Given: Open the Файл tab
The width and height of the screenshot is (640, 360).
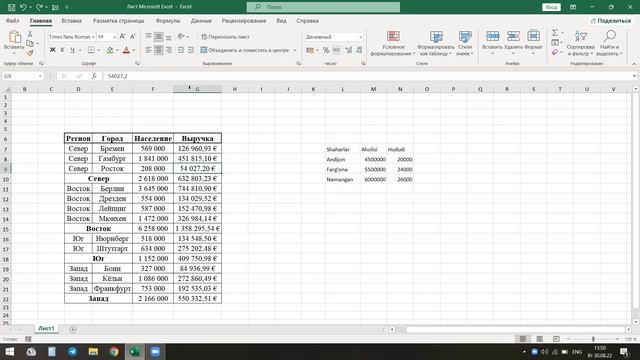Looking at the screenshot, I should [13, 20].
